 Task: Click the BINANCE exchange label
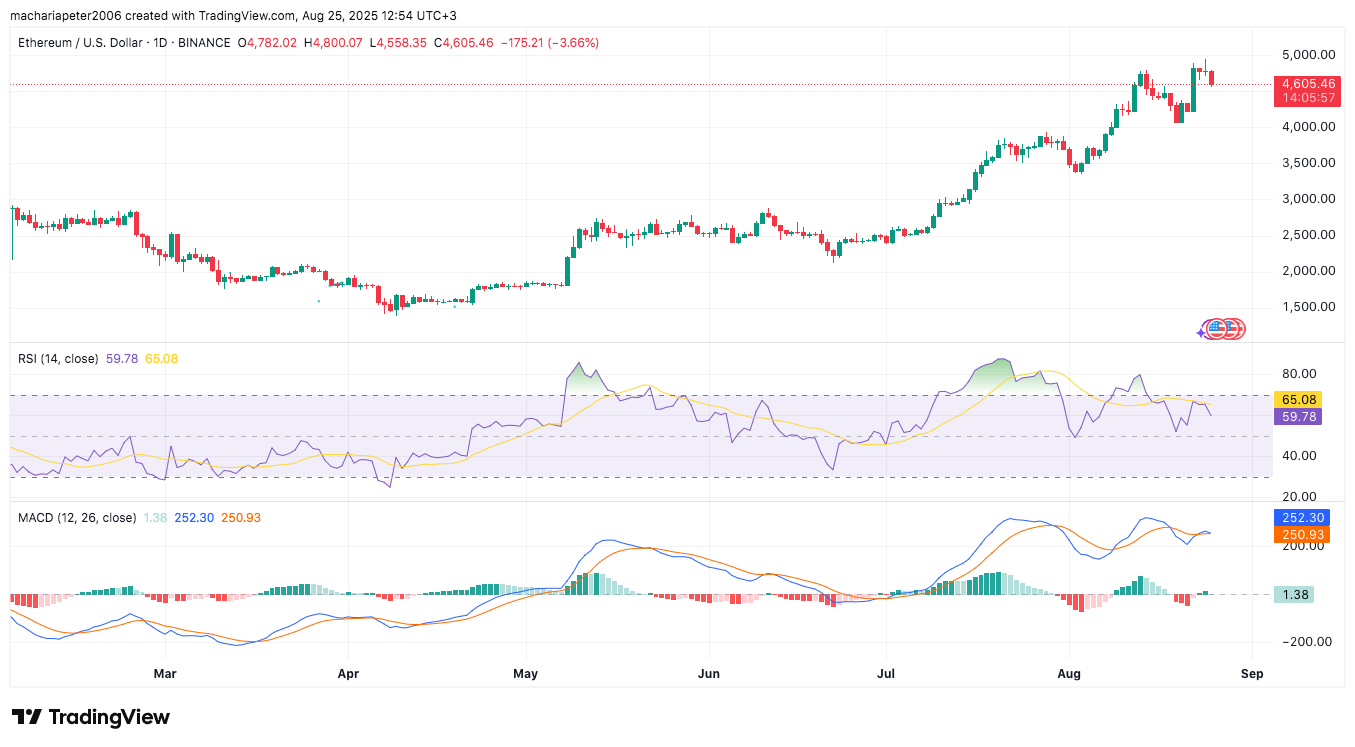pyautogui.click(x=207, y=43)
